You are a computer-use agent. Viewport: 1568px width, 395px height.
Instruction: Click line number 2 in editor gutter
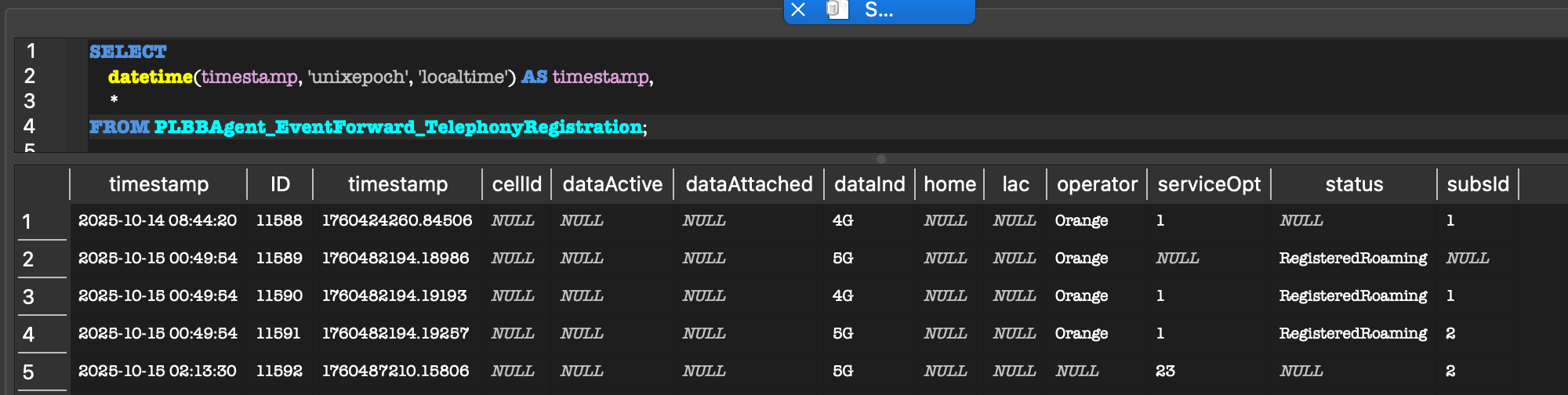point(30,76)
